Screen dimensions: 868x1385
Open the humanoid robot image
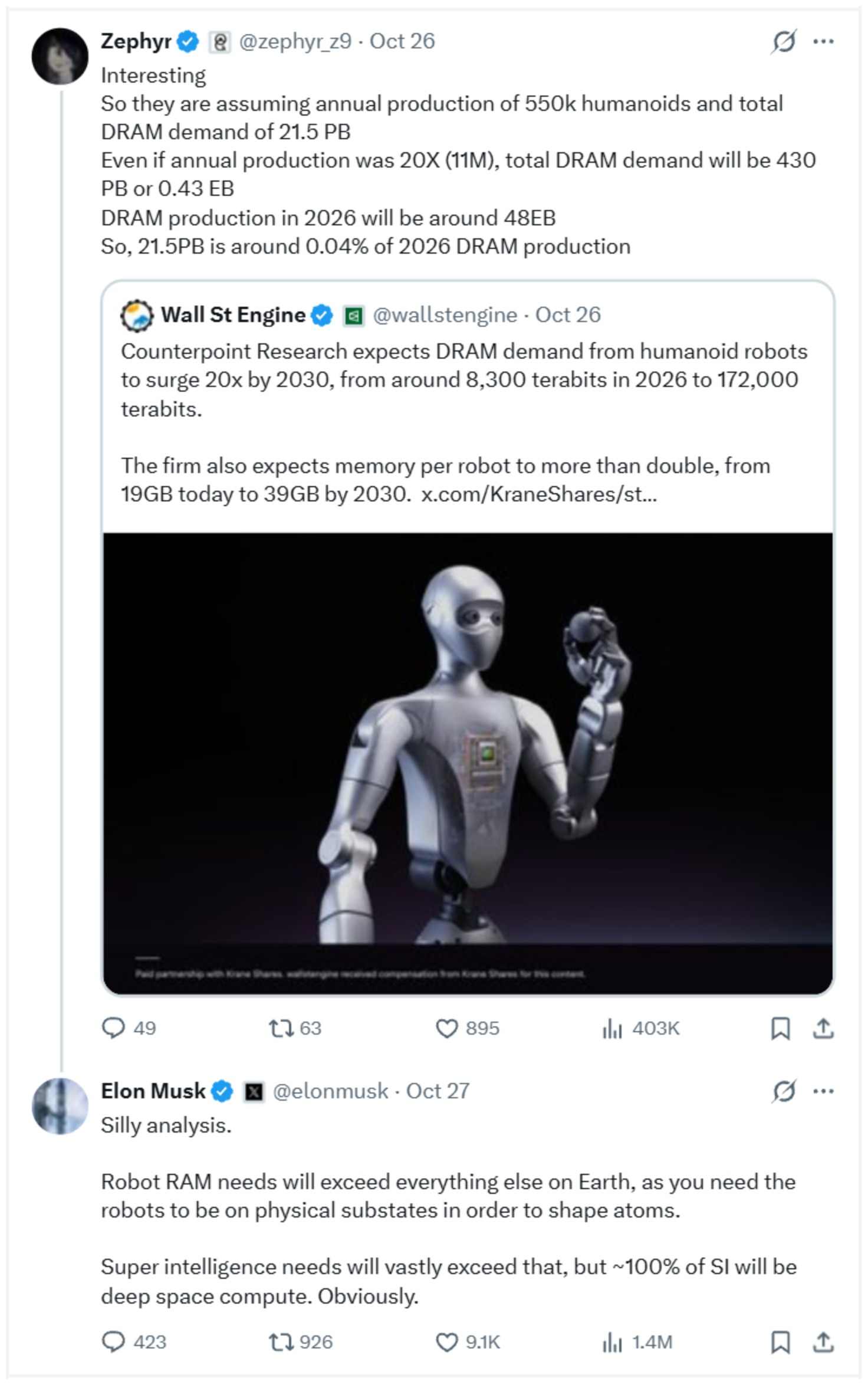point(468,763)
